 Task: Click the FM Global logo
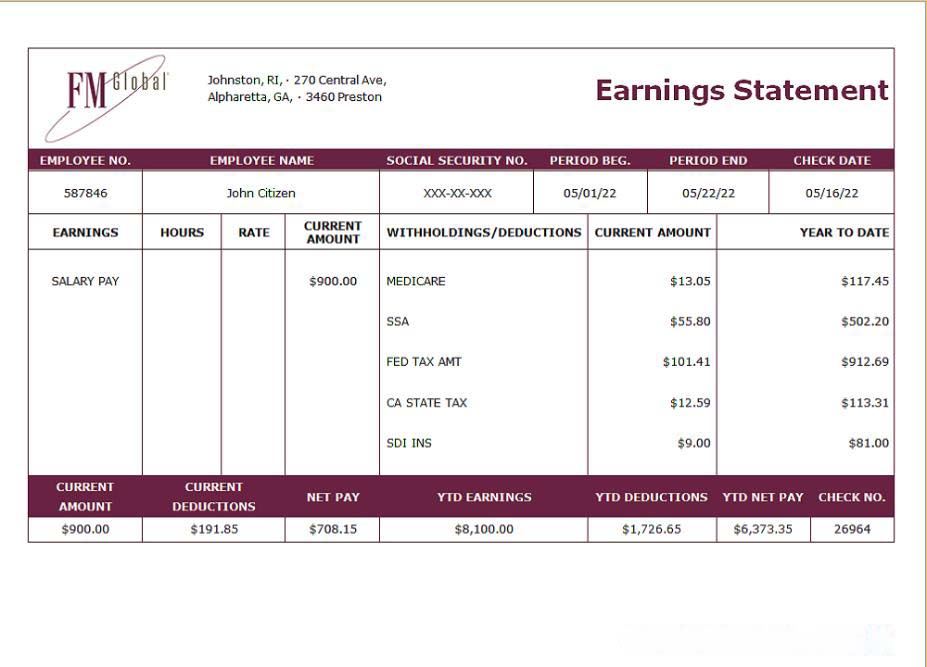tap(108, 92)
